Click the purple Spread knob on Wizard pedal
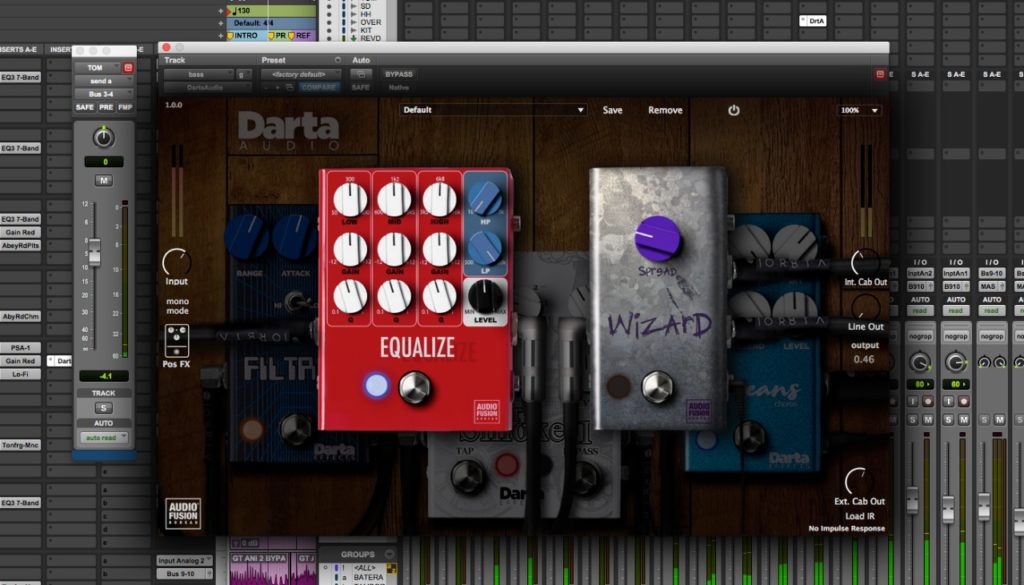The image size is (1024, 585). (657, 239)
